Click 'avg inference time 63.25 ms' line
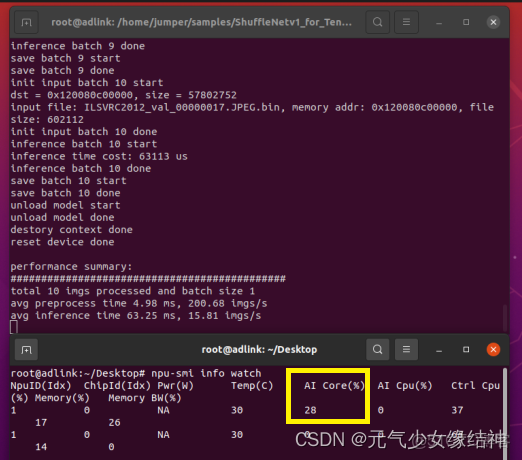 (136, 316)
